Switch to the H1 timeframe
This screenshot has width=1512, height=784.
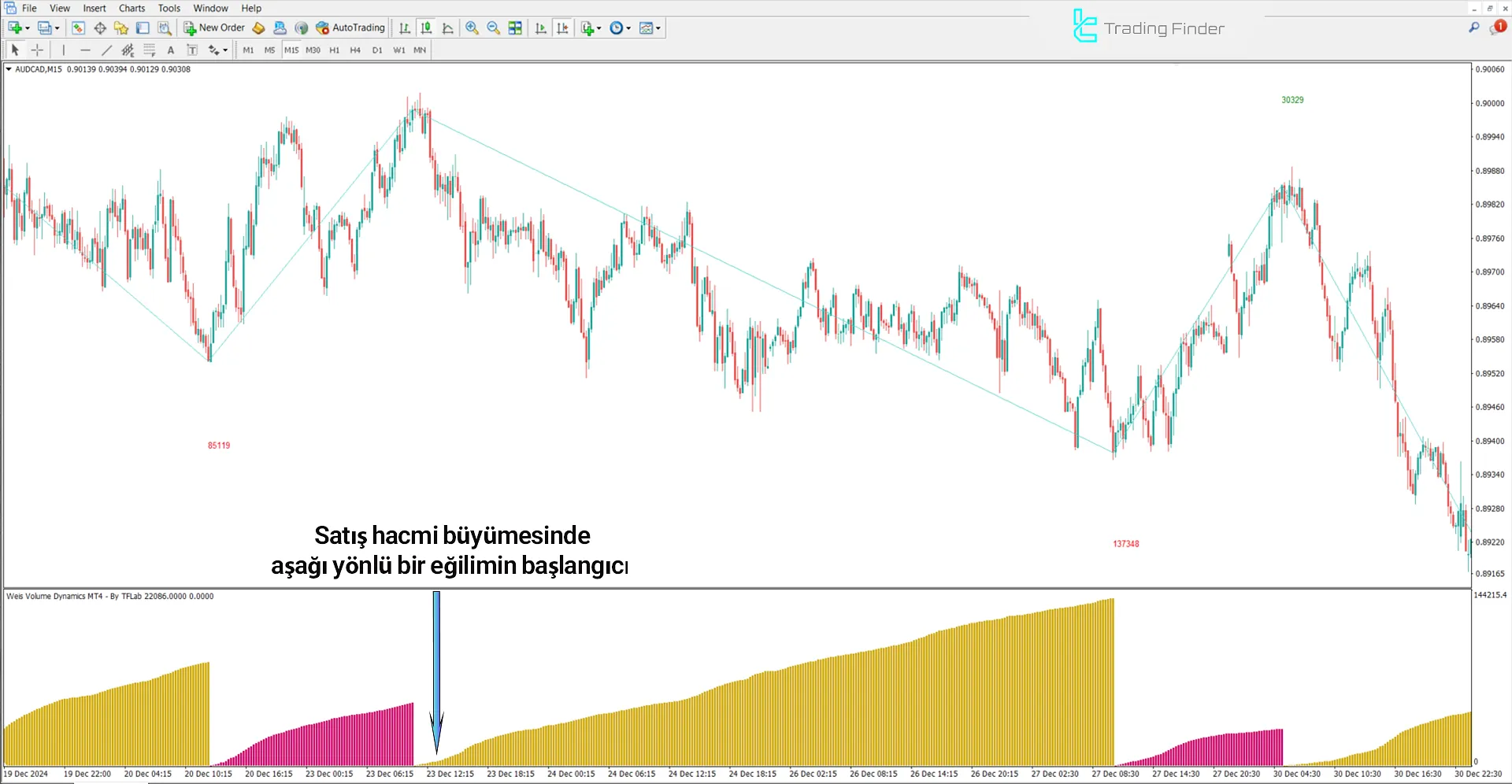tap(334, 50)
